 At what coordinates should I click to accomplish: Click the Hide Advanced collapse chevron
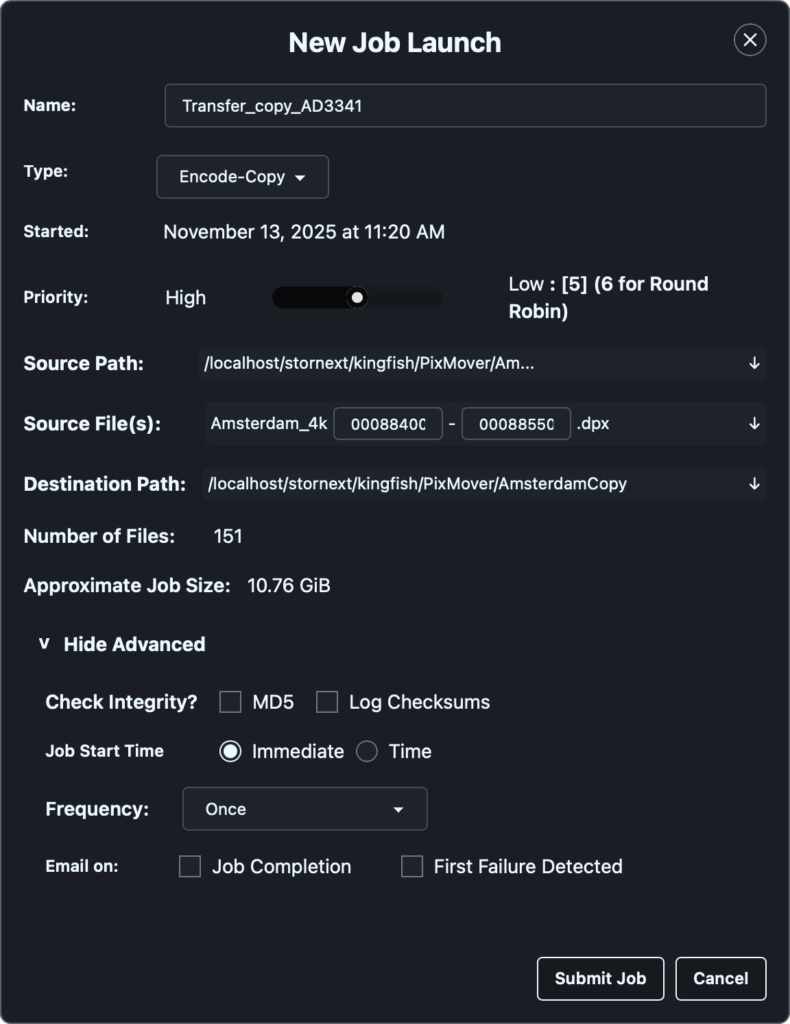(42, 644)
